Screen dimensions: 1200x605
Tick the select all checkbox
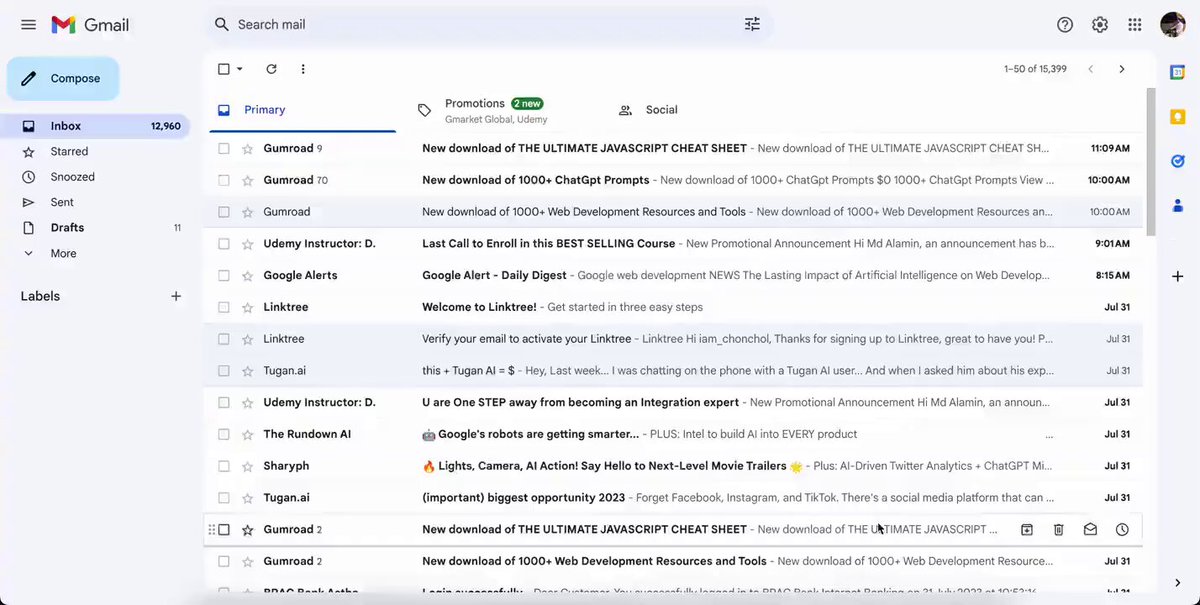pyautogui.click(x=224, y=69)
